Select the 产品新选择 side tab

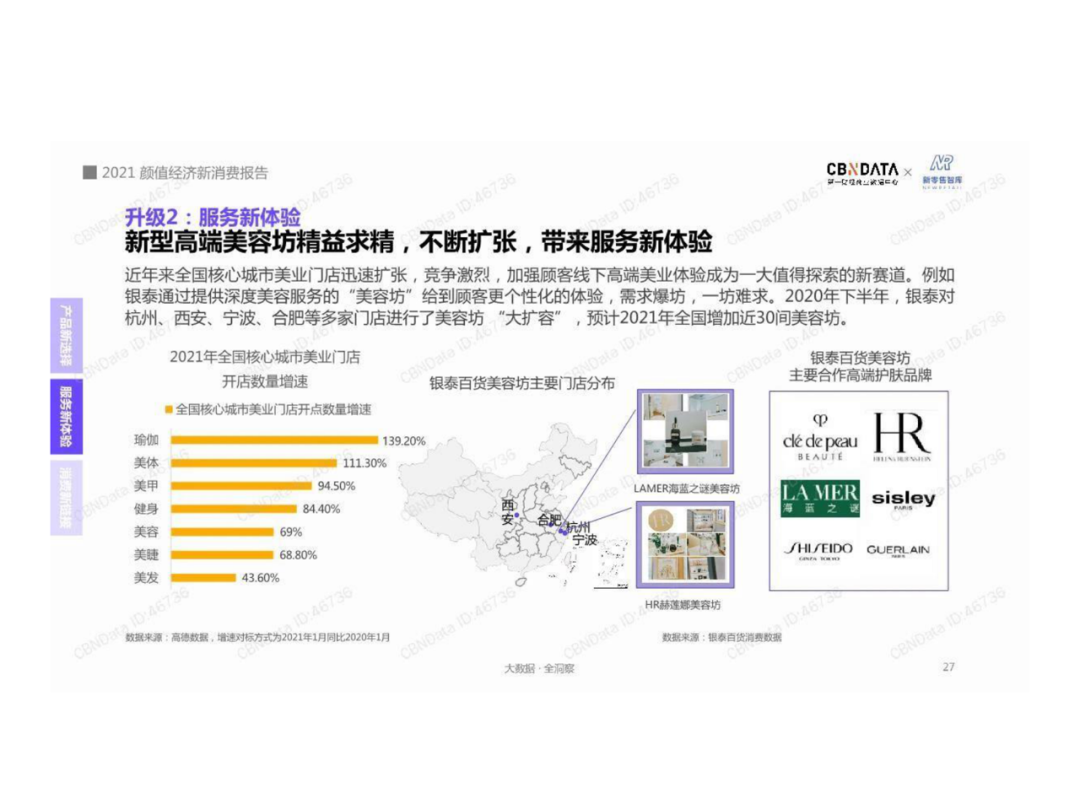click(x=66, y=335)
